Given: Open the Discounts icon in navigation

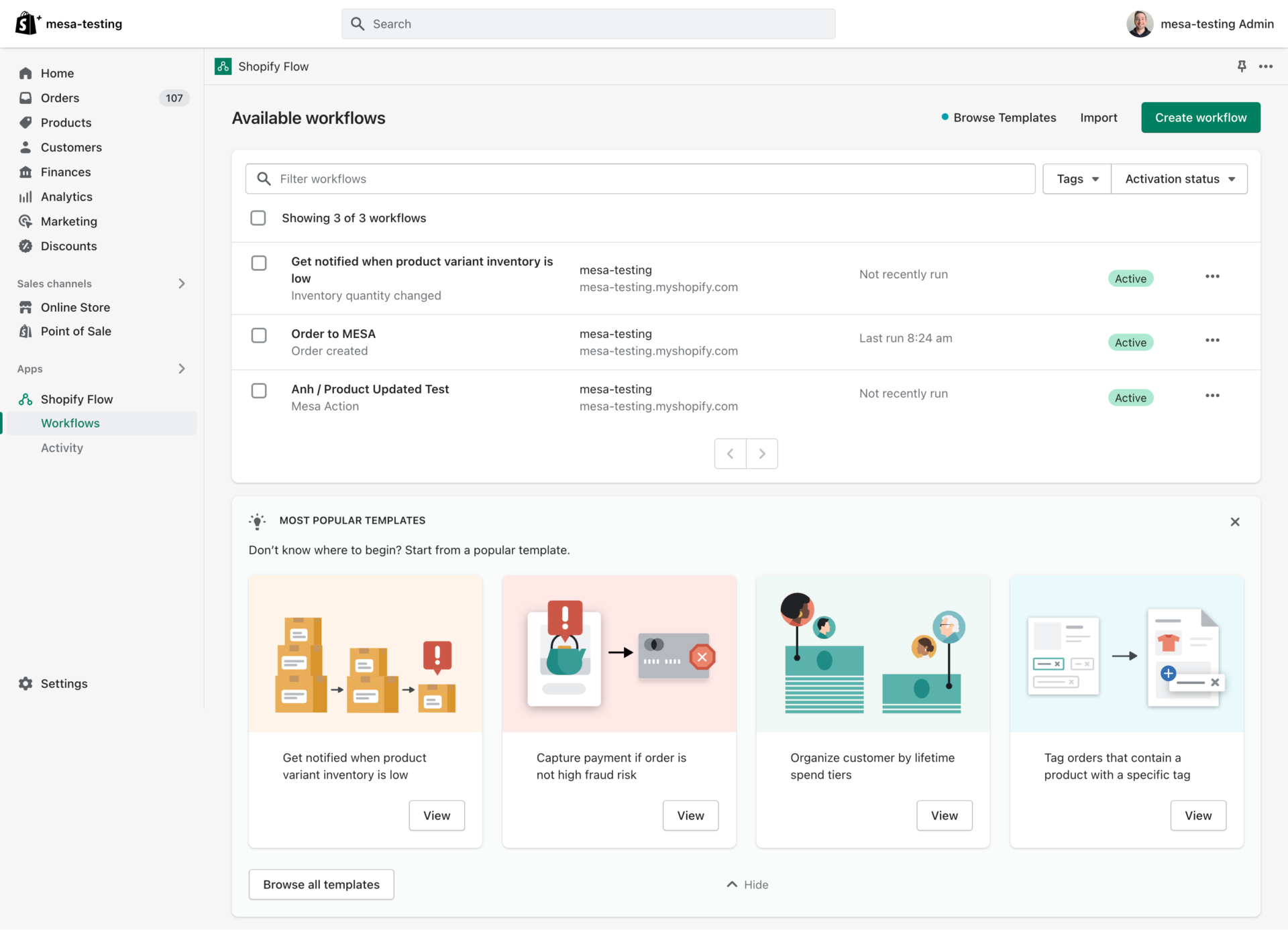Looking at the screenshot, I should (25, 246).
